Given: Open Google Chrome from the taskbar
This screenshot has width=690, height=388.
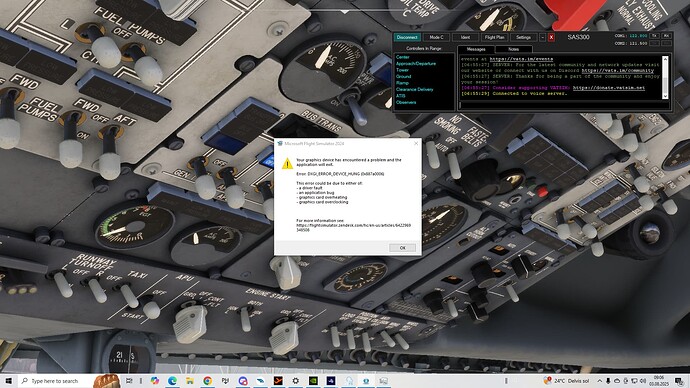Looking at the screenshot, I should (207, 381).
